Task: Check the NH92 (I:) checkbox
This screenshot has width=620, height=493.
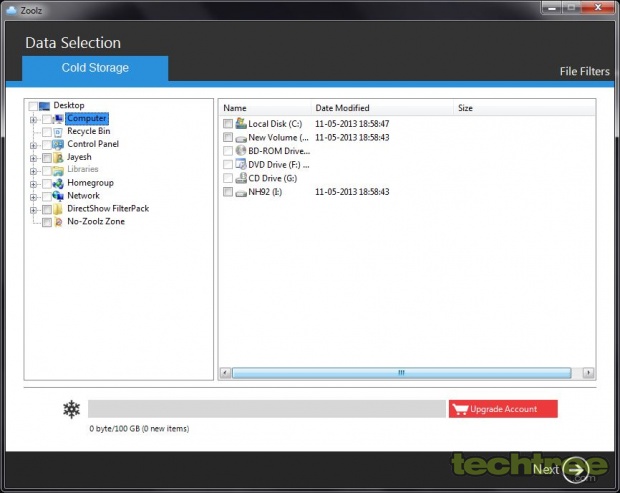Action: (x=228, y=192)
